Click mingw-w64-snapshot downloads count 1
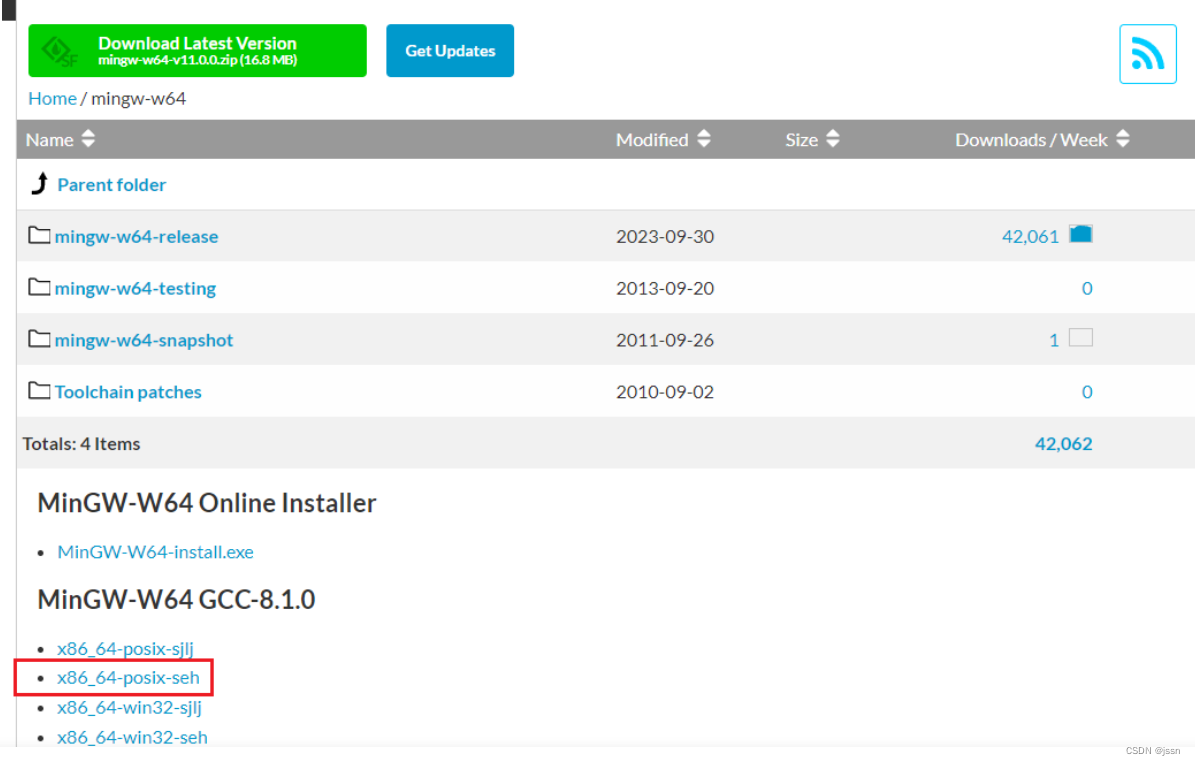The height and width of the screenshot is (765, 1195). point(1054,340)
